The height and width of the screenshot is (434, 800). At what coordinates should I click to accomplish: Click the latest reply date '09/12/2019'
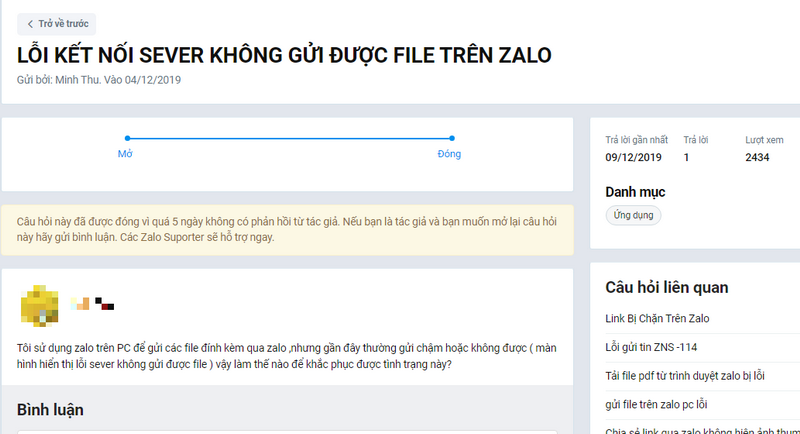[x=633, y=158]
